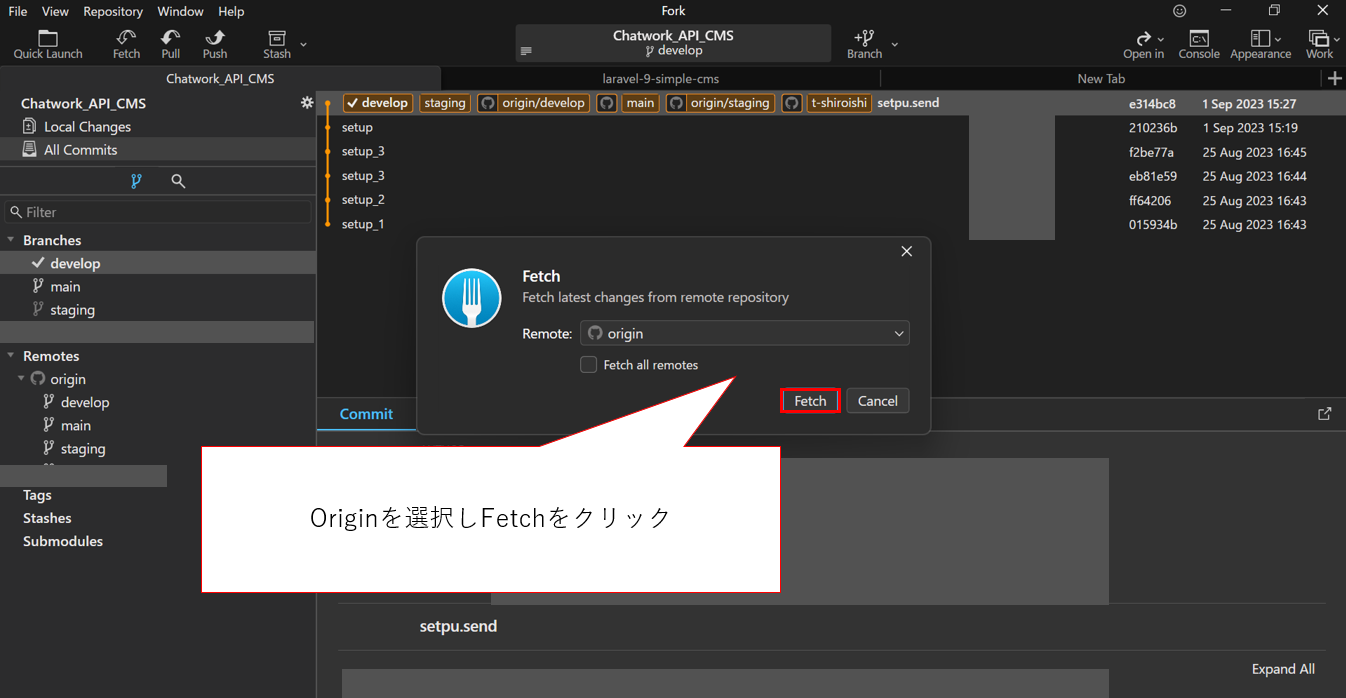Click the t-shiroishi label on commit
Viewport: 1346px width, 698px height.
(x=840, y=103)
